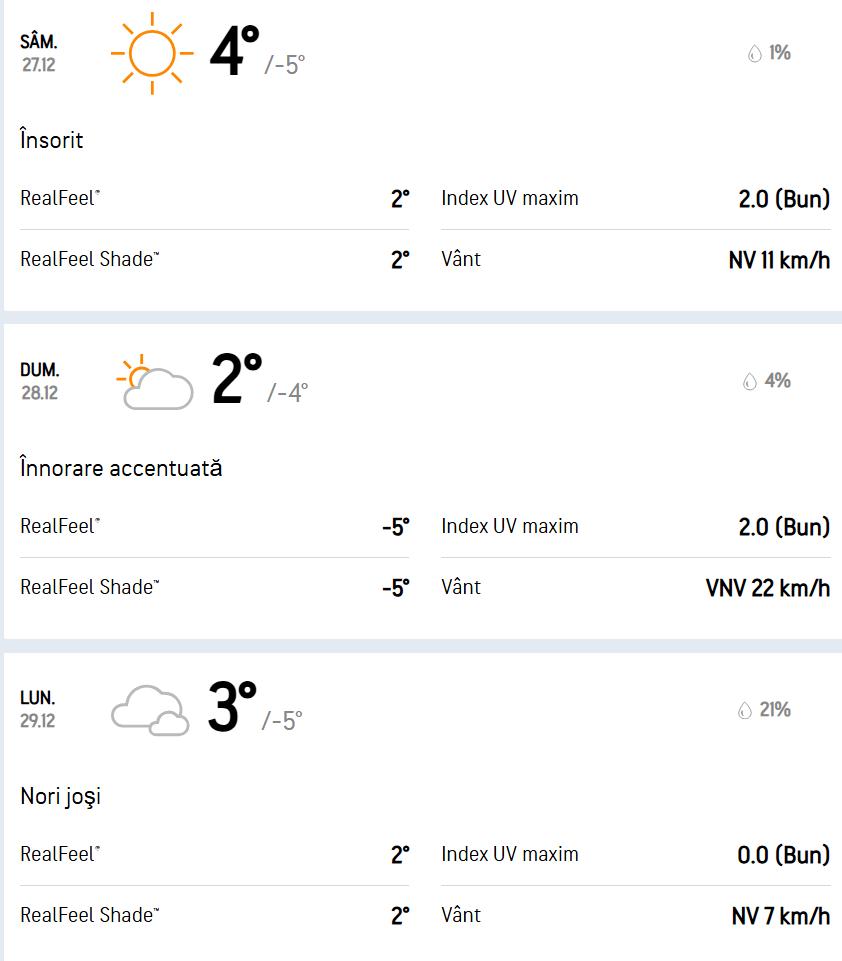The height and width of the screenshot is (961, 842).
Task: Click Saturday's 4° high temperature
Action: tap(234, 51)
